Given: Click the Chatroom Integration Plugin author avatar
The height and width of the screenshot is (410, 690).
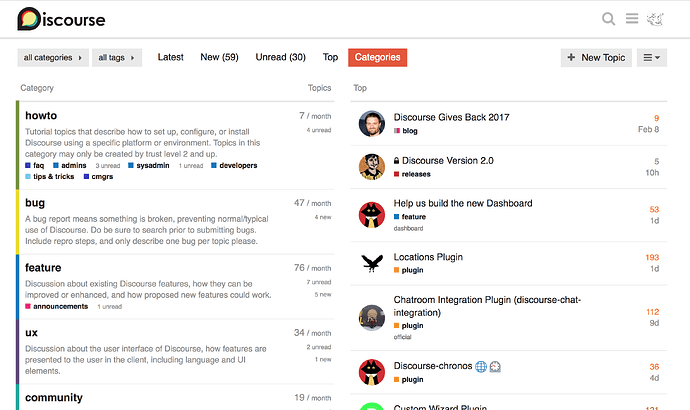Looking at the screenshot, I should (372, 317).
